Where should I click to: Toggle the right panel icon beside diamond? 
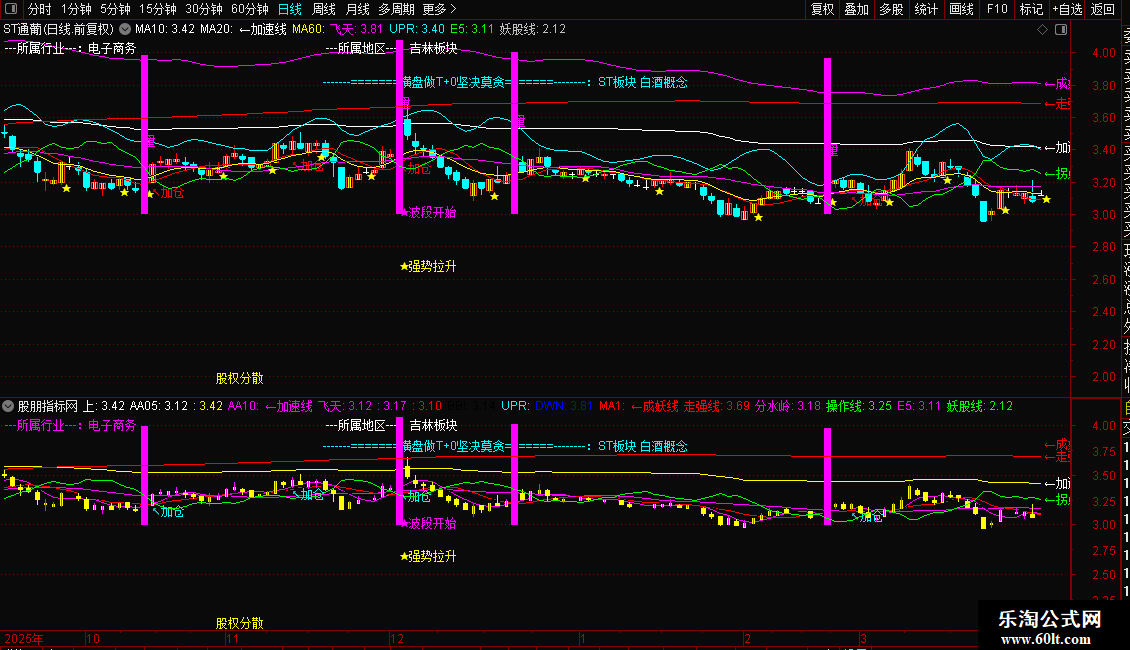tap(1061, 29)
